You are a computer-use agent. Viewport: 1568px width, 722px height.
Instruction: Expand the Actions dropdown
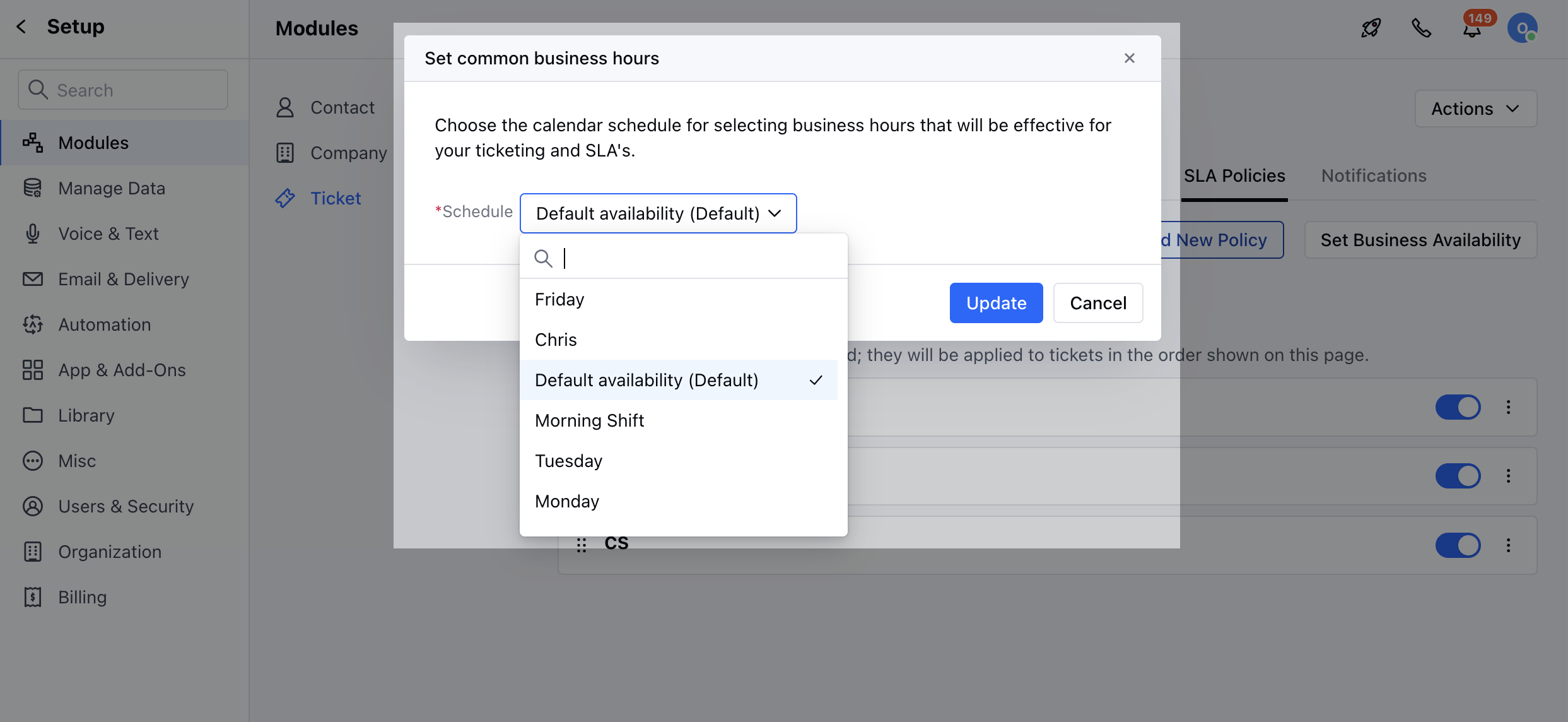click(1475, 109)
